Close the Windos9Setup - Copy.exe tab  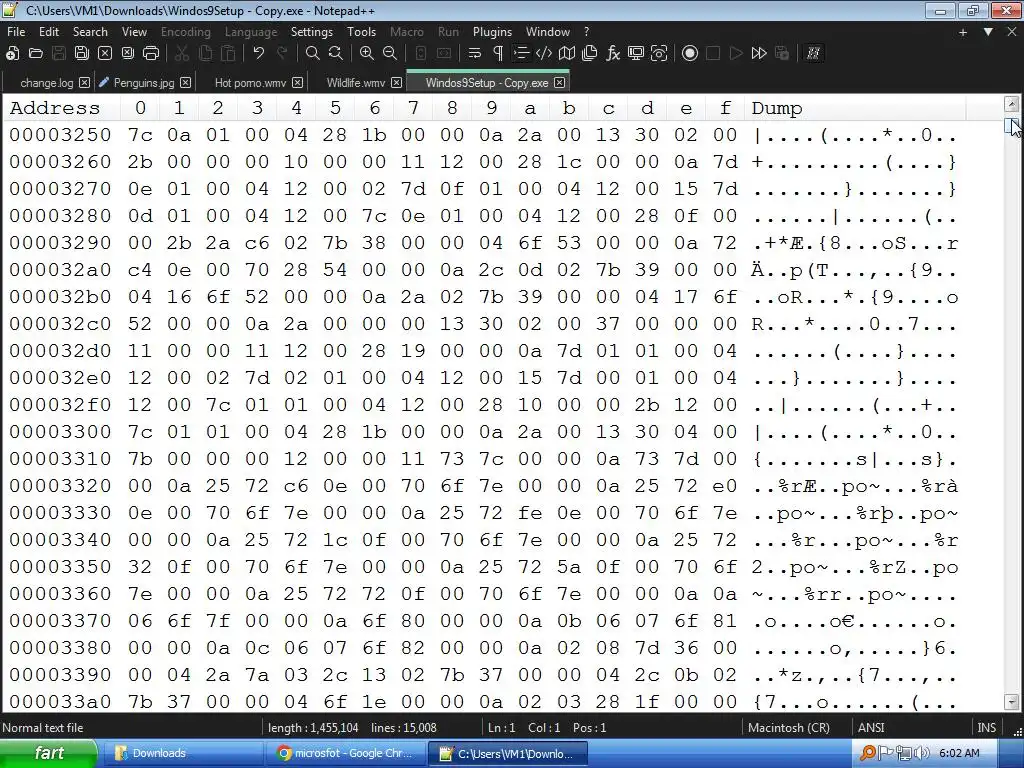tap(560, 82)
